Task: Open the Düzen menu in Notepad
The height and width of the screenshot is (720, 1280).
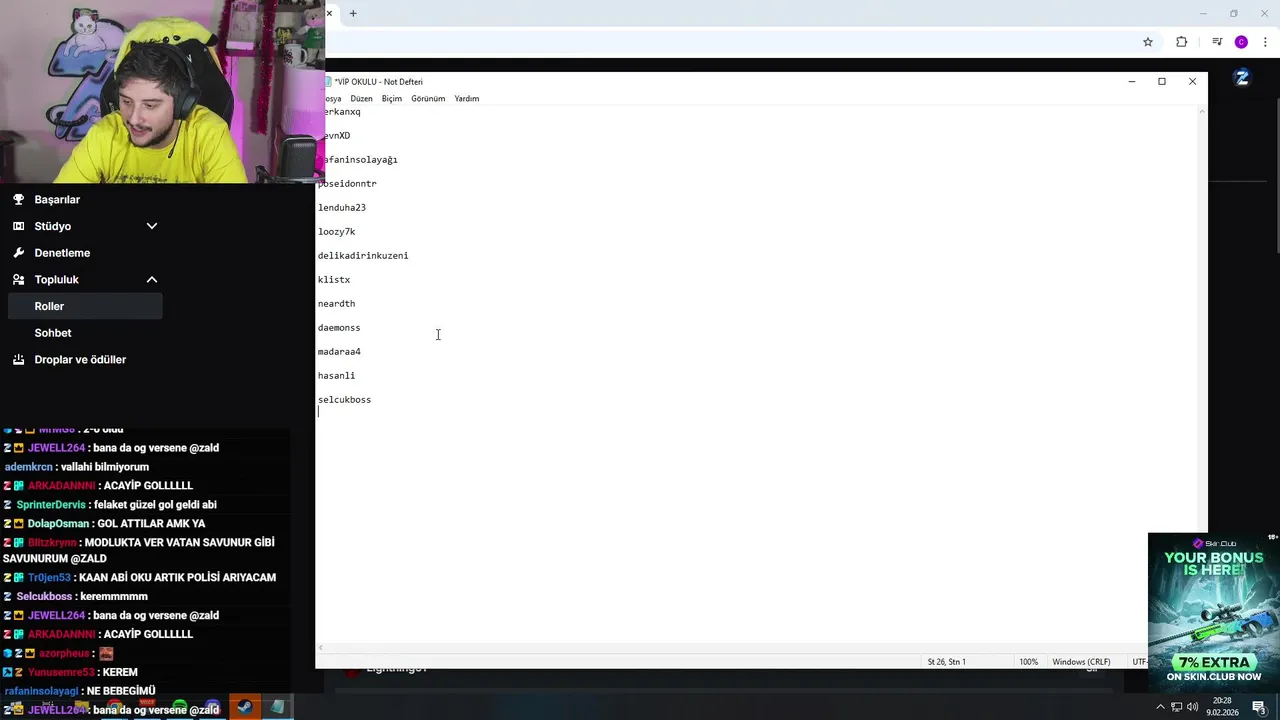Action: (361, 99)
